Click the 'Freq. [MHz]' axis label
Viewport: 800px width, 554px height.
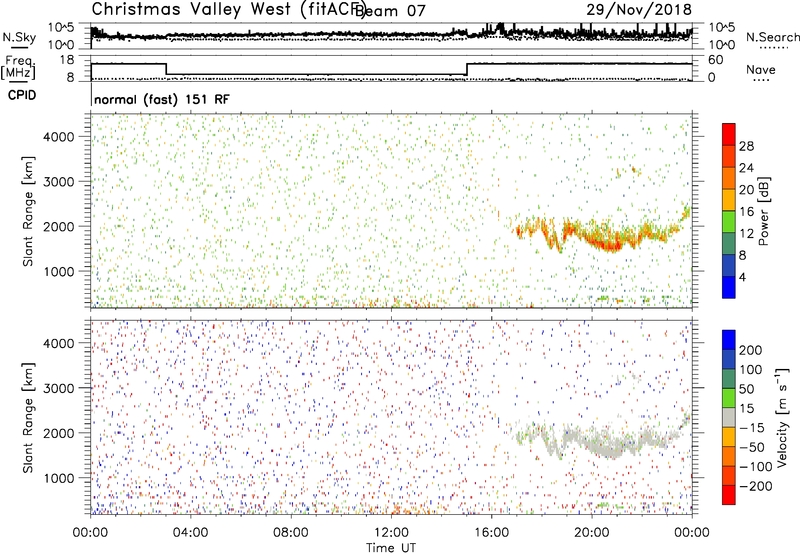18,68
